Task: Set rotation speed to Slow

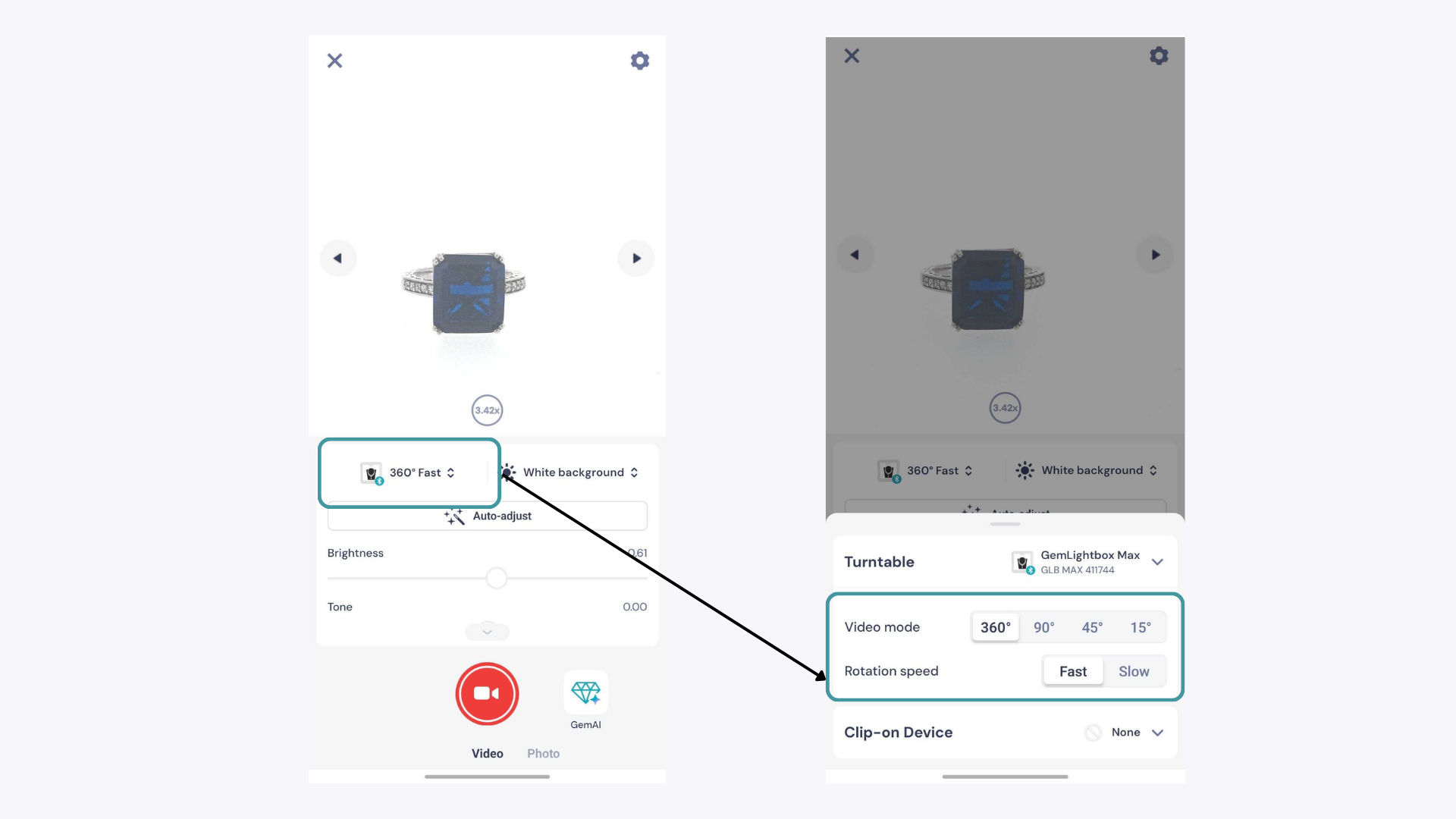Action: pos(1134,671)
